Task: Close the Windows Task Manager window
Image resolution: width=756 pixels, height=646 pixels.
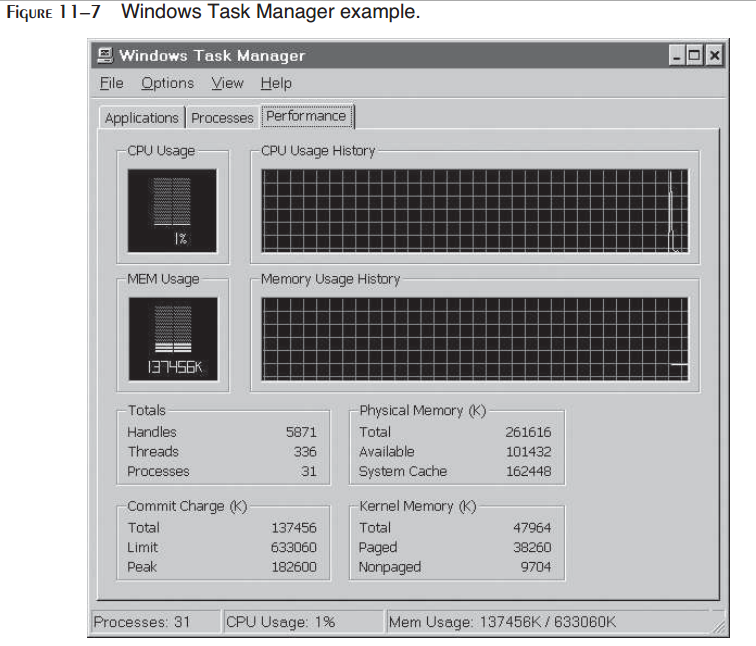Action: (715, 55)
